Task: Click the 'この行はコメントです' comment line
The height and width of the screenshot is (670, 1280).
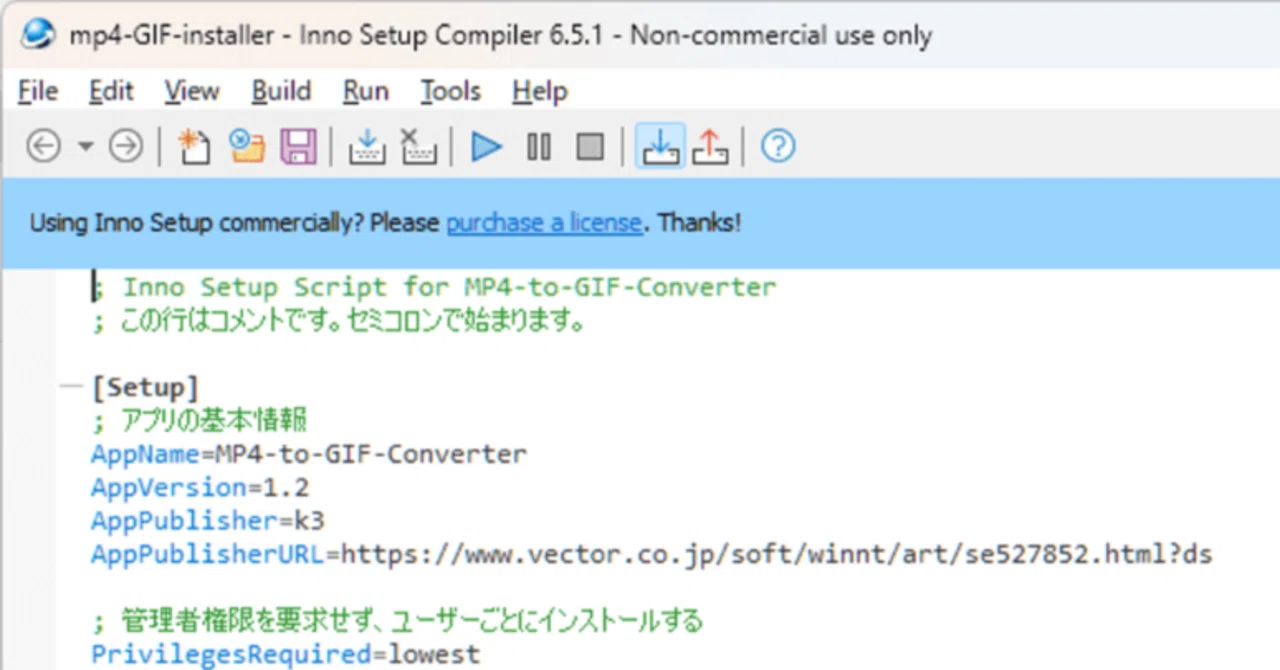Action: [x=339, y=321]
